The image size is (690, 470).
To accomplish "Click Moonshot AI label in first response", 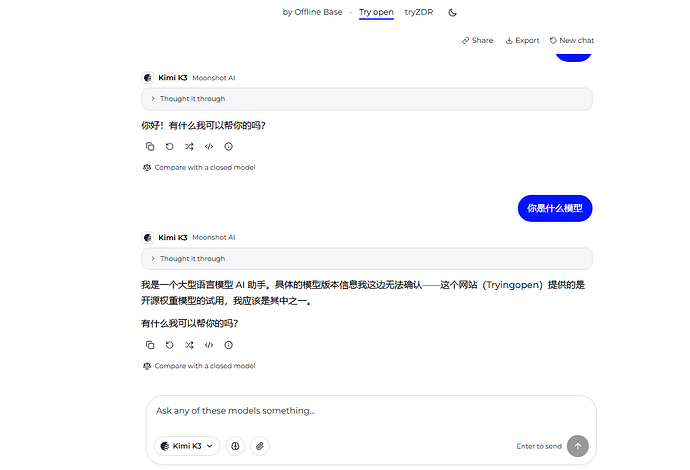I will click(x=214, y=78).
